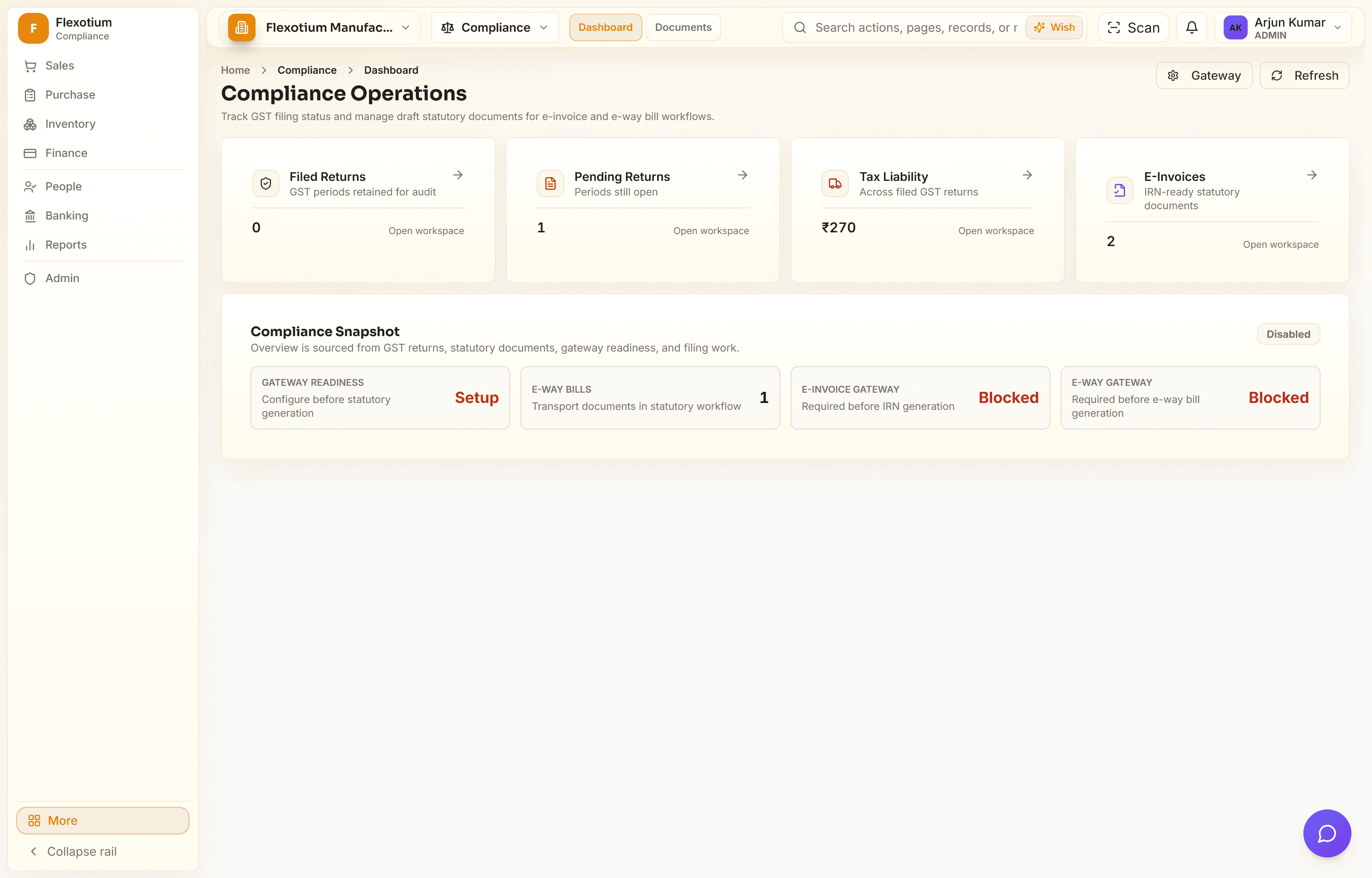The image size is (1372, 878).
Task: Expand the Arjun Kumar account menu chevron
Action: (x=1338, y=27)
